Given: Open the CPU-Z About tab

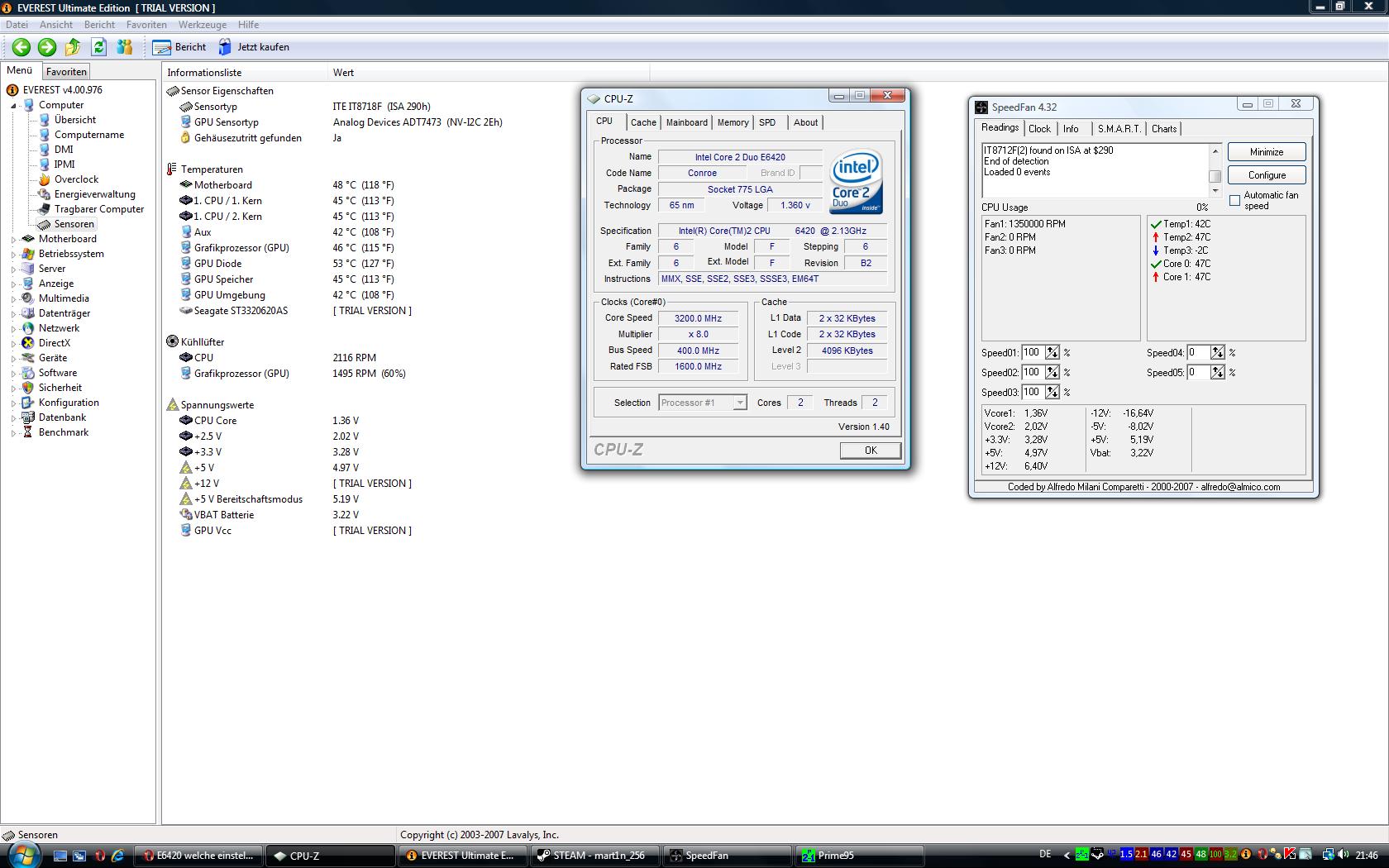Looking at the screenshot, I should coord(805,122).
